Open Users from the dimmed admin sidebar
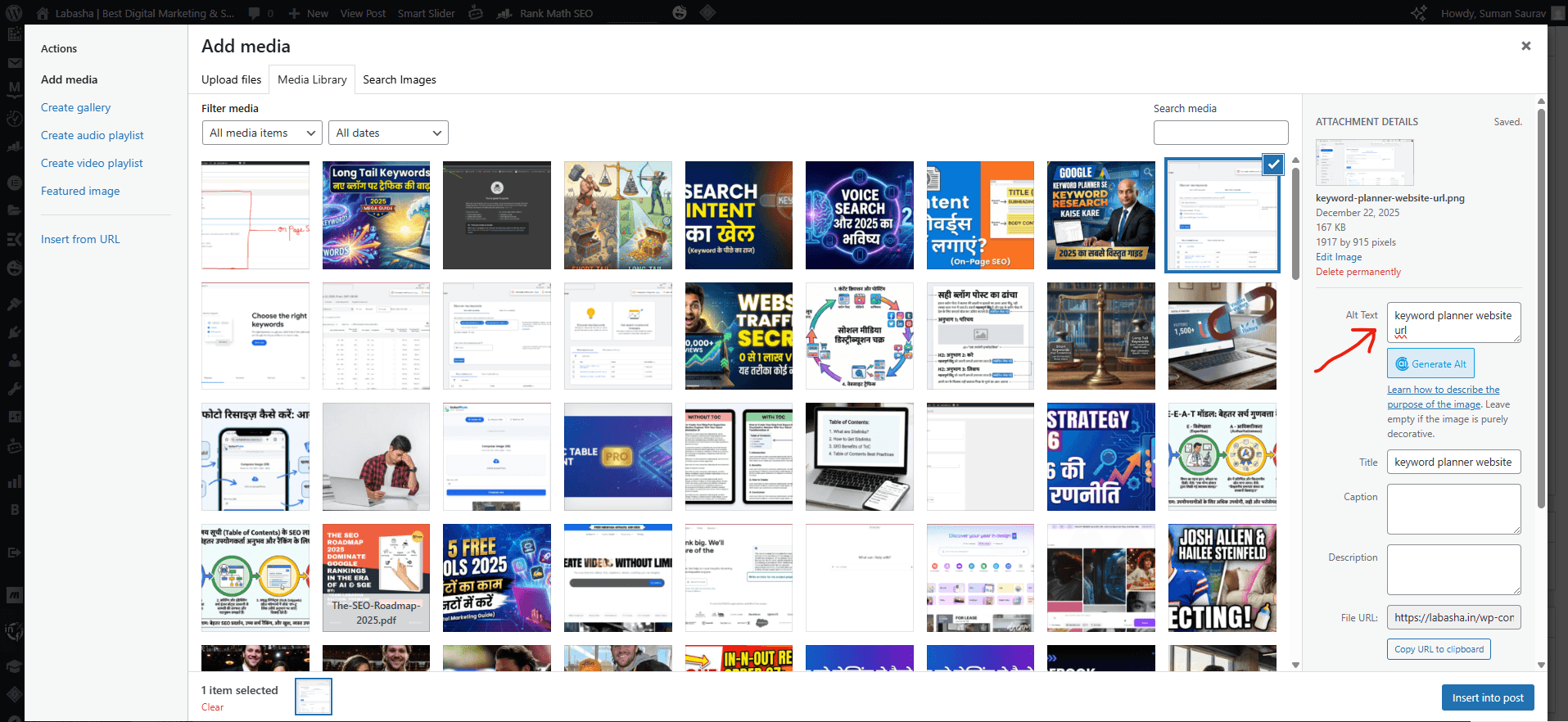Viewport: 1568px width, 722px height. point(14,359)
